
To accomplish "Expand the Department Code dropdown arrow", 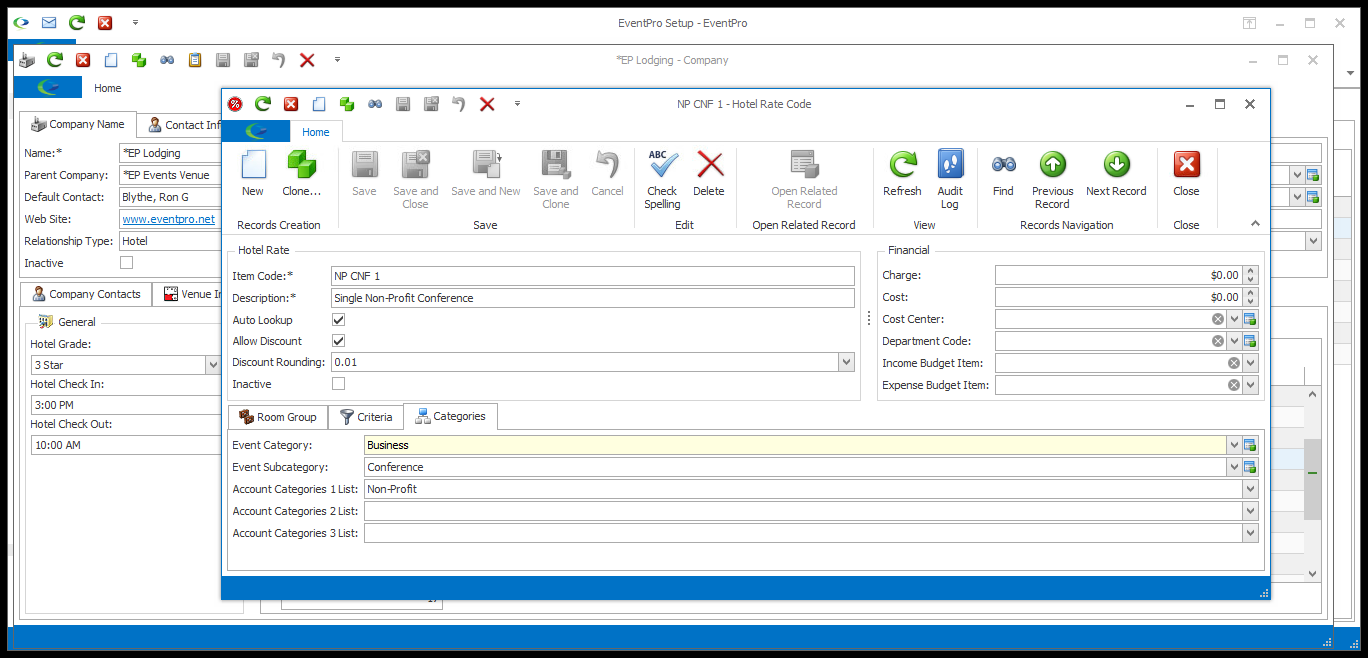I will tap(1234, 341).
